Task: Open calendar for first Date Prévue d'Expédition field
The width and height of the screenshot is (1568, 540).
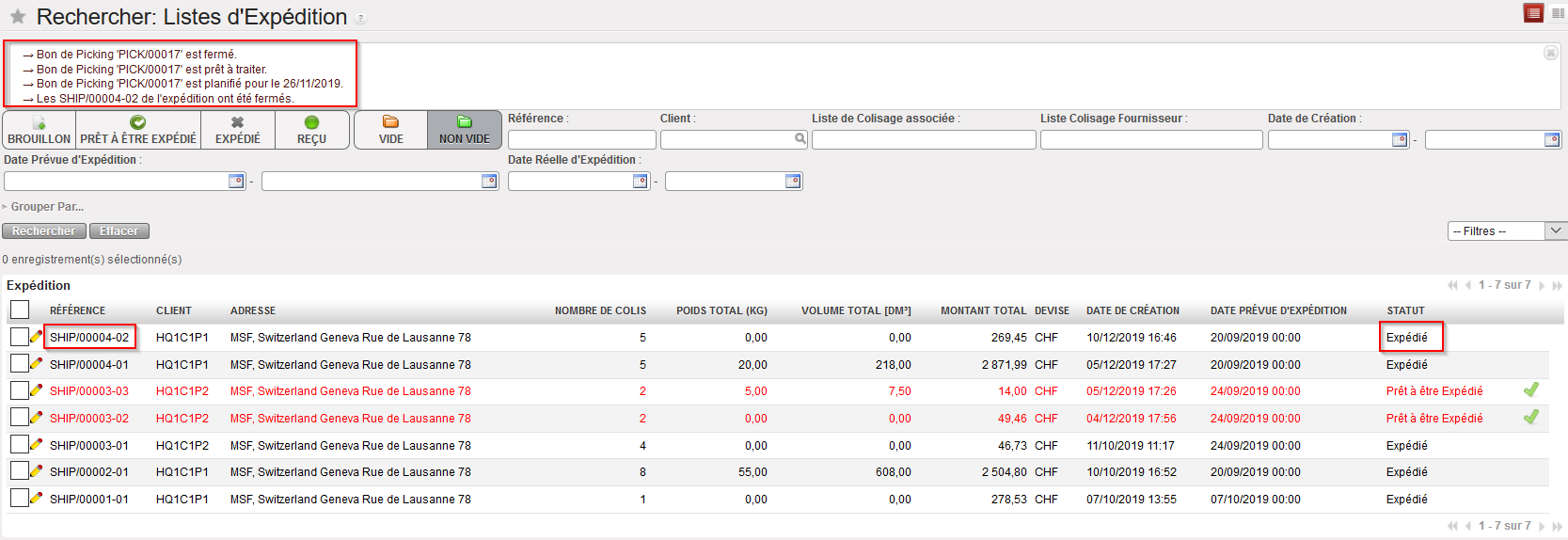Action: (x=236, y=182)
